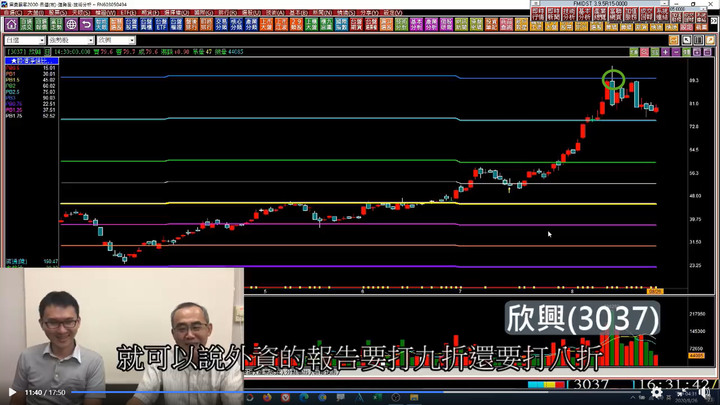Select the 核心 分類 toolbar button
Viewport: 720px width, 405px height.
[236, 24]
